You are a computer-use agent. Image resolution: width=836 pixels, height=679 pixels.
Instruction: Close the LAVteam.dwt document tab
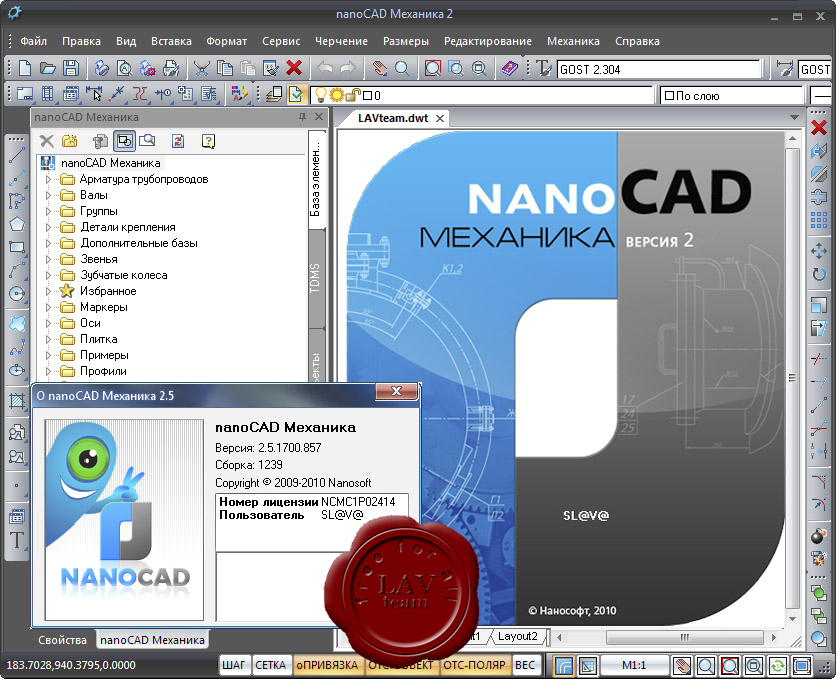click(x=440, y=118)
